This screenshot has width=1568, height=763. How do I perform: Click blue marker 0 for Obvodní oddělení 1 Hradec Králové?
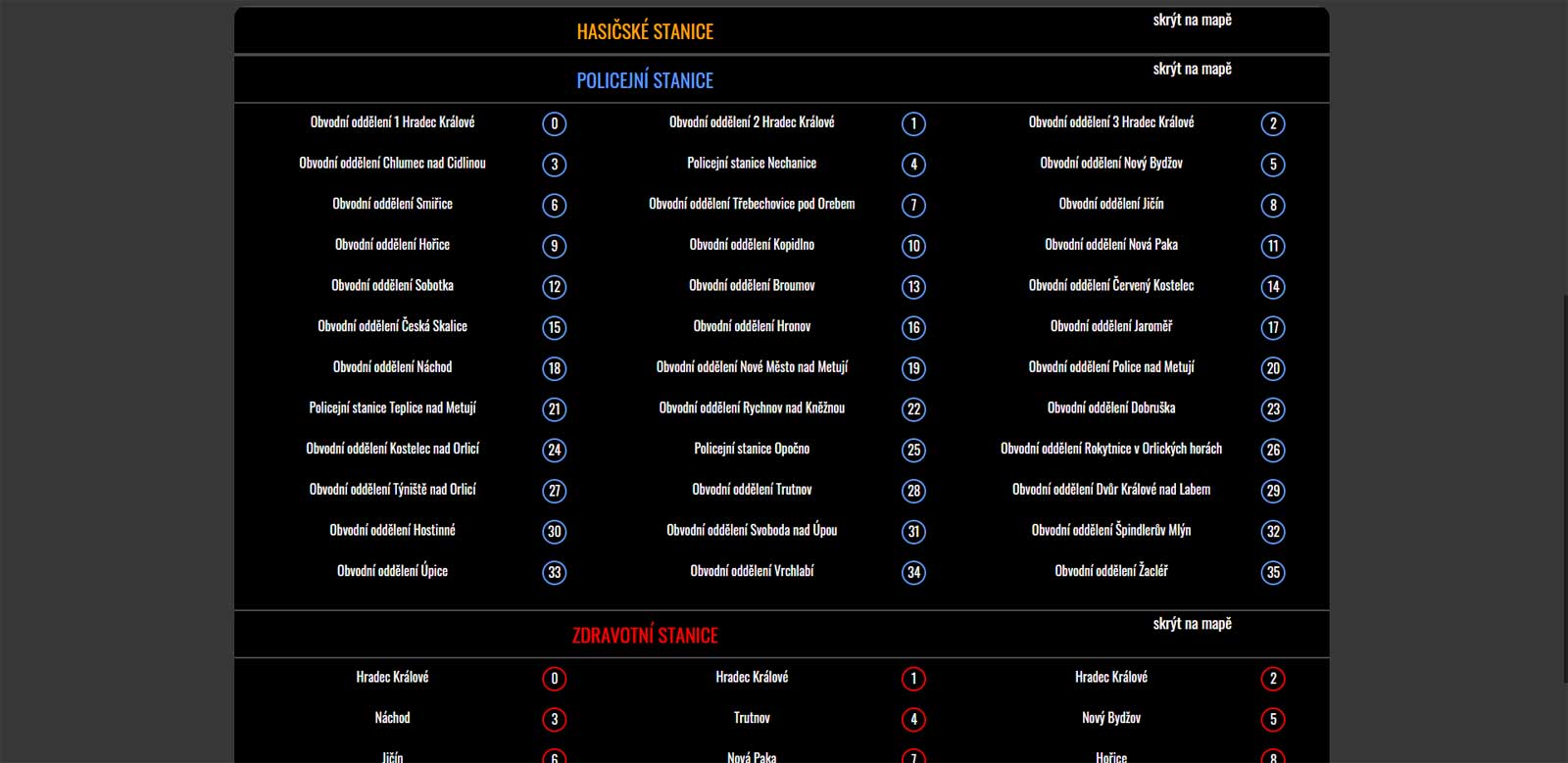(x=554, y=123)
